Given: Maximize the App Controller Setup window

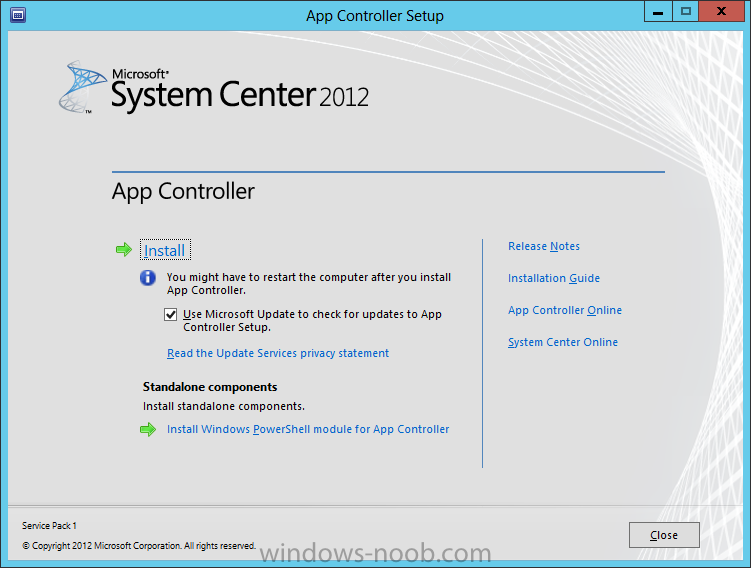Looking at the screenshot, I should 685,11.
